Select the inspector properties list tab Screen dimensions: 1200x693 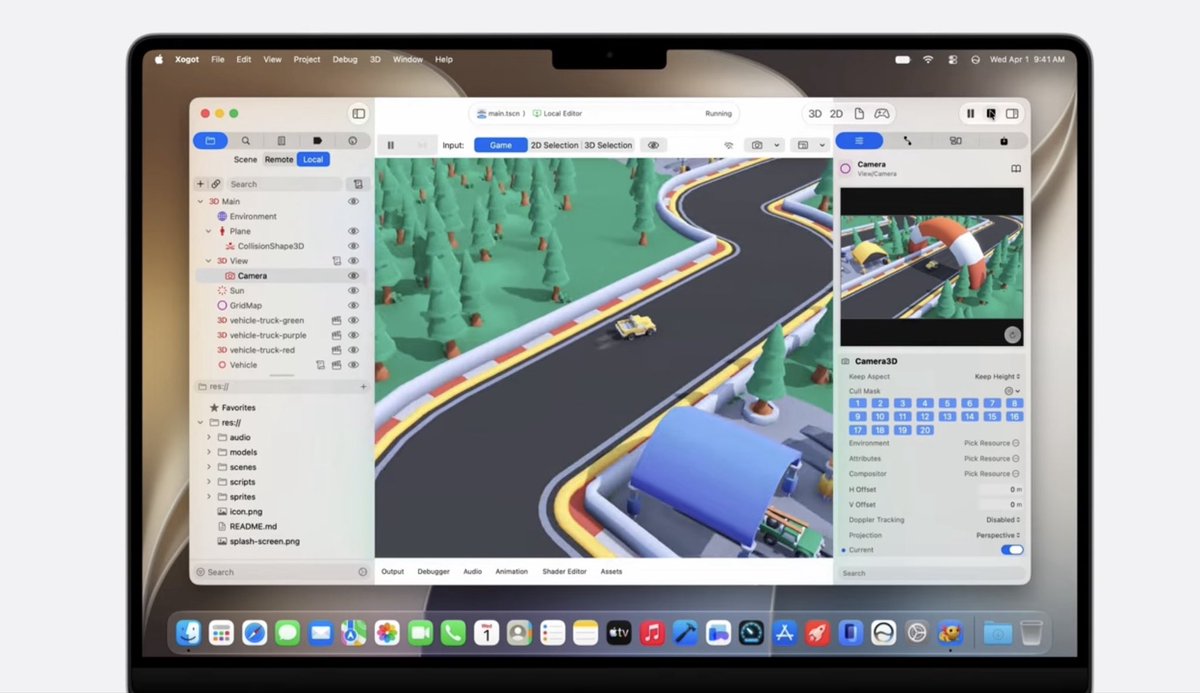[859, 141]
